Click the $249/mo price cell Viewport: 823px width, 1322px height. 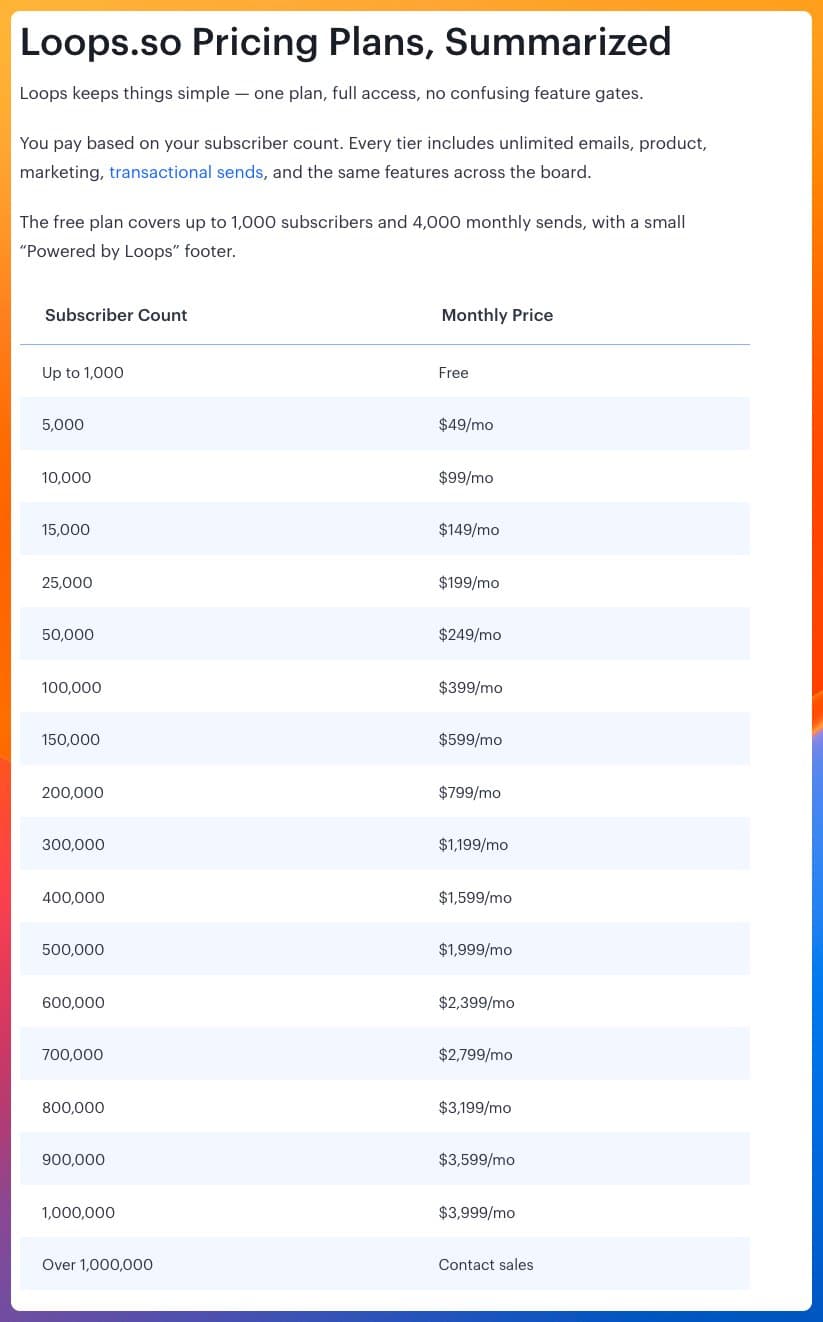coord(470,635)
